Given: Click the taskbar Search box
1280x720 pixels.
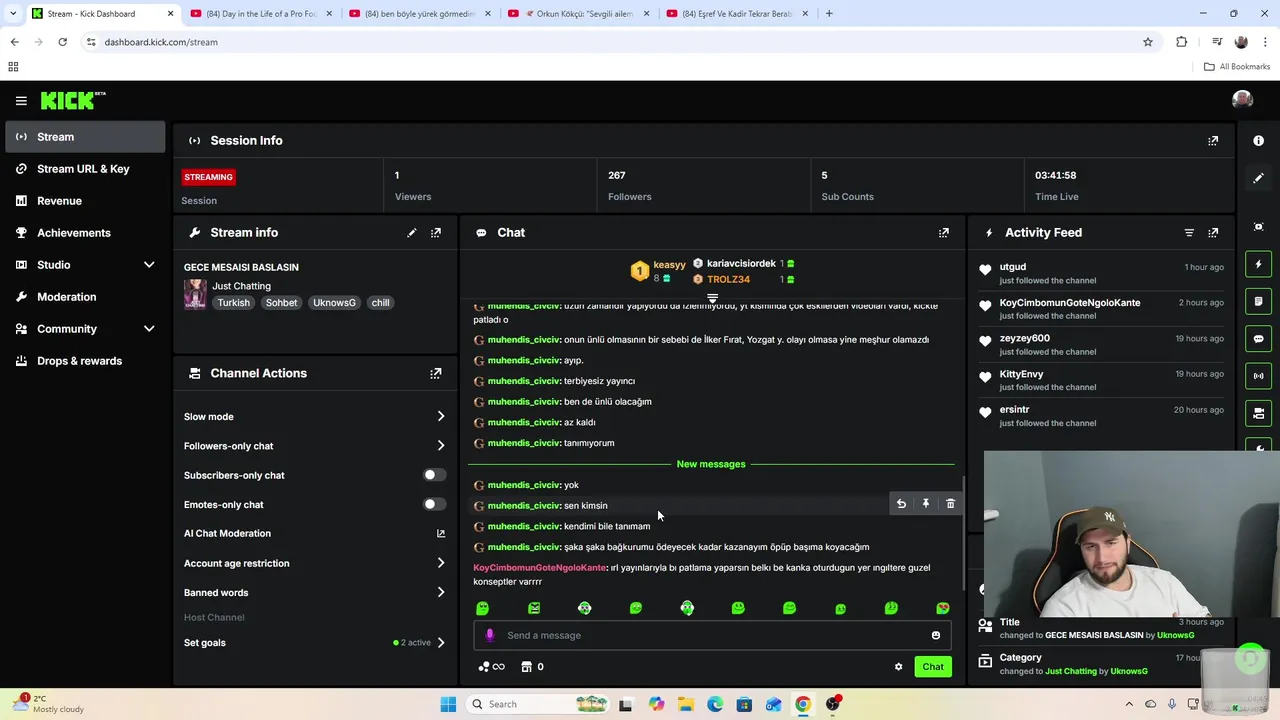Looking at the screenshot, I should click(x=538, y=704).
